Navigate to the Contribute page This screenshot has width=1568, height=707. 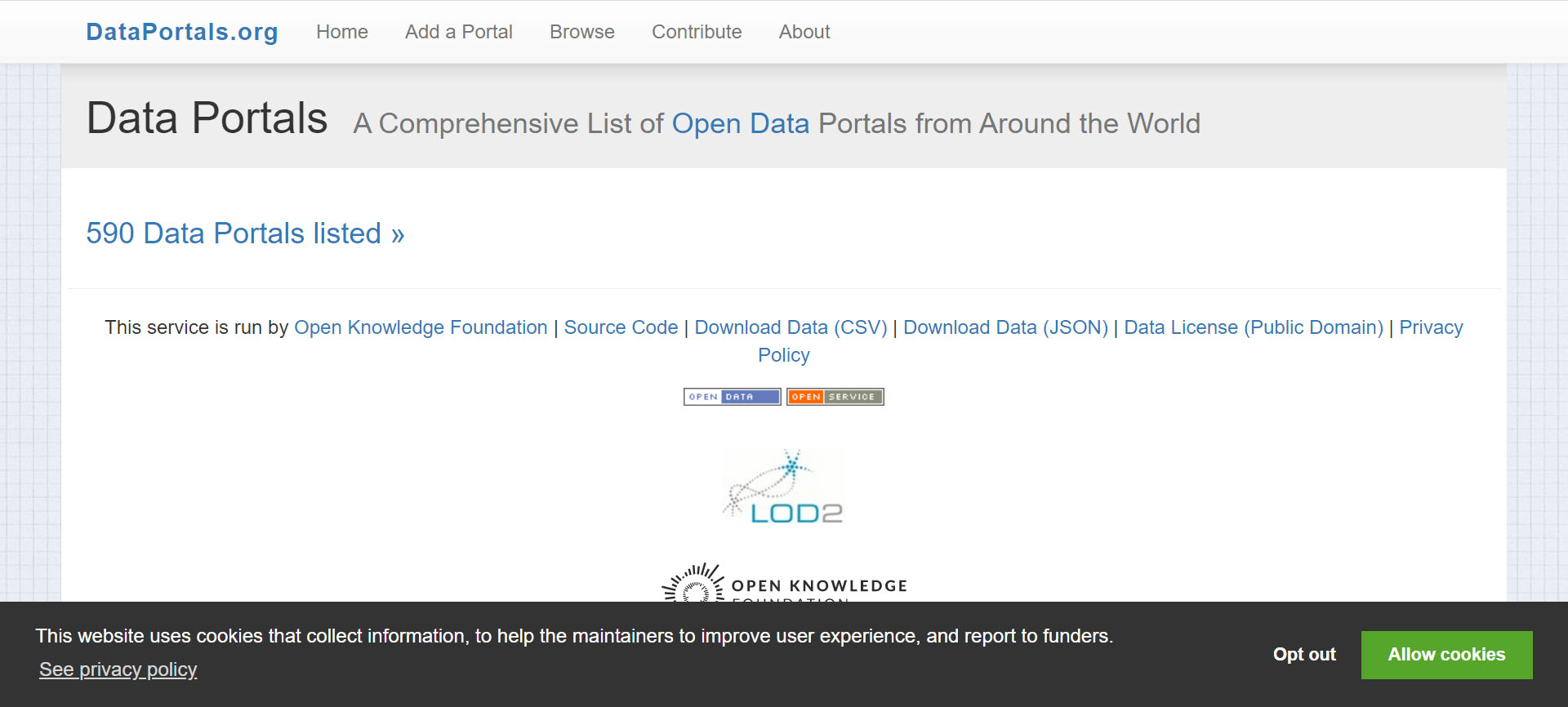[x=696, y=32]
